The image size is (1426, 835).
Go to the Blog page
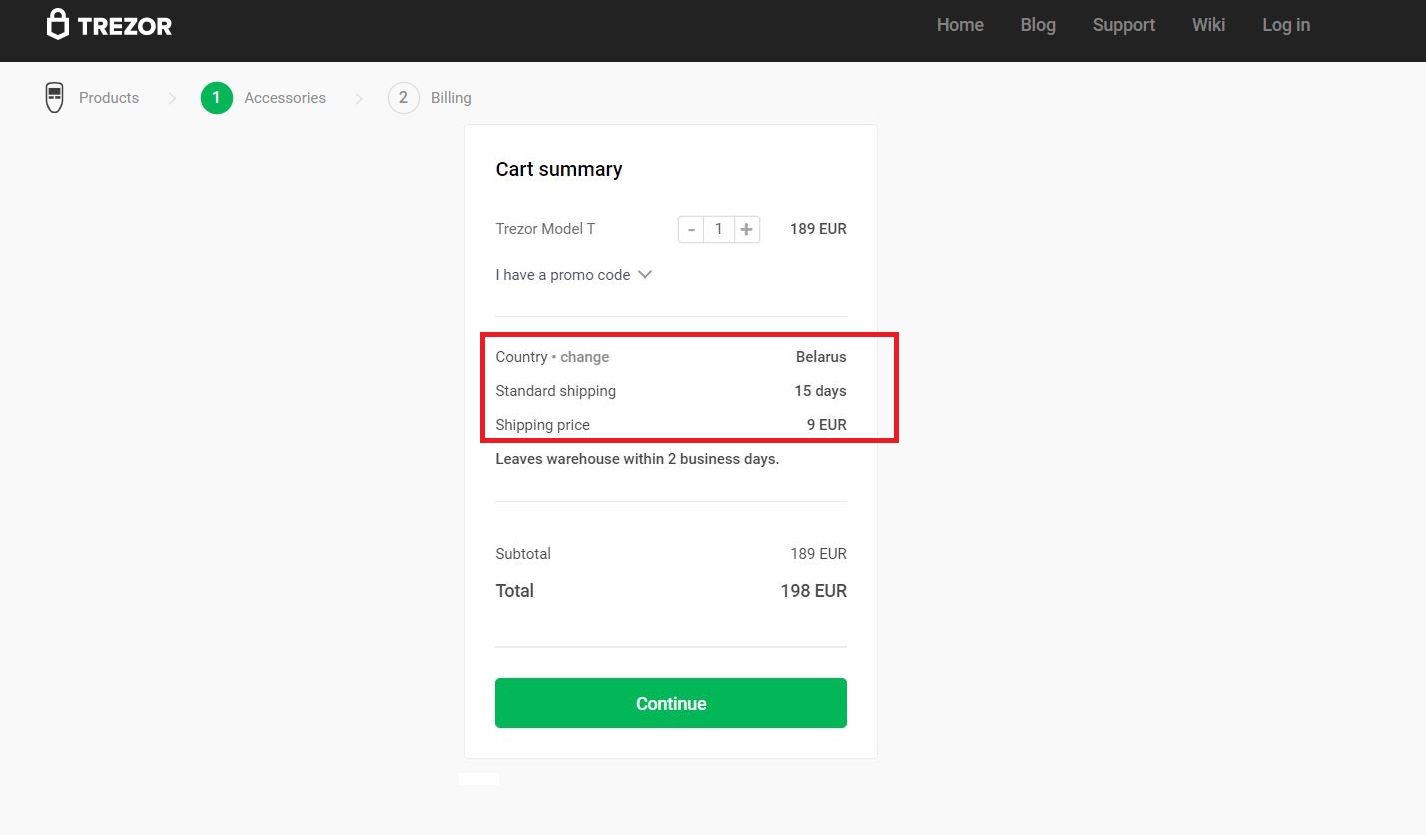tap(1038, 25)
